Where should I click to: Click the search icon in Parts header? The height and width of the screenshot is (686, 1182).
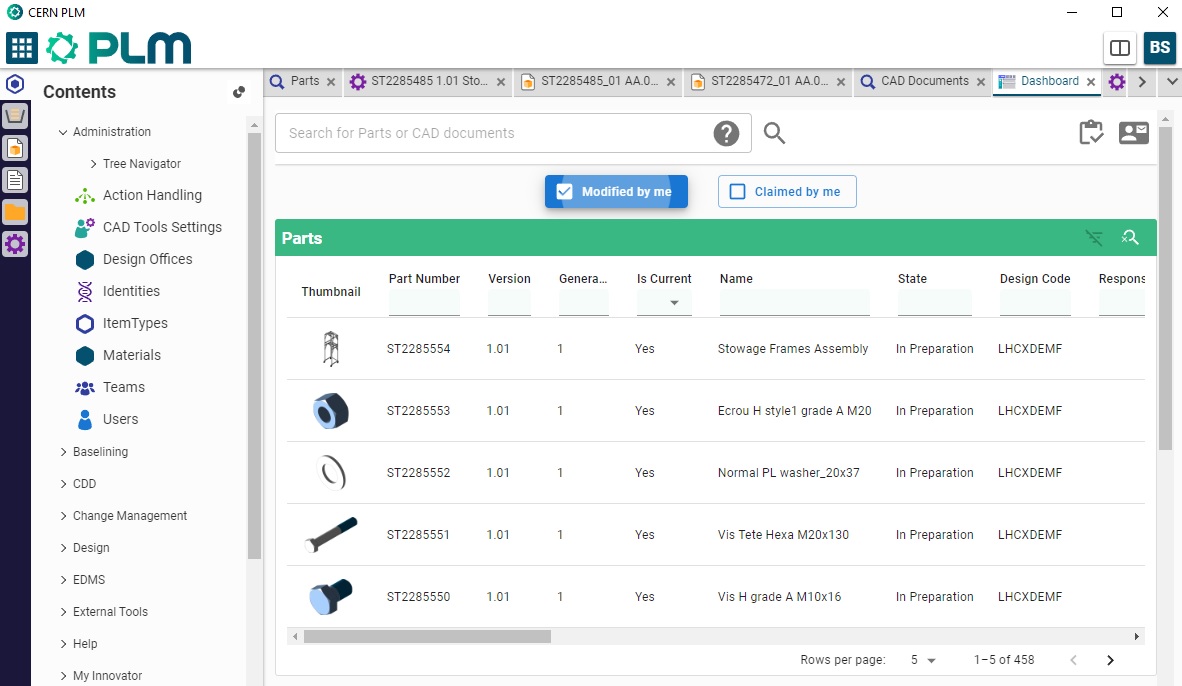1130,238
